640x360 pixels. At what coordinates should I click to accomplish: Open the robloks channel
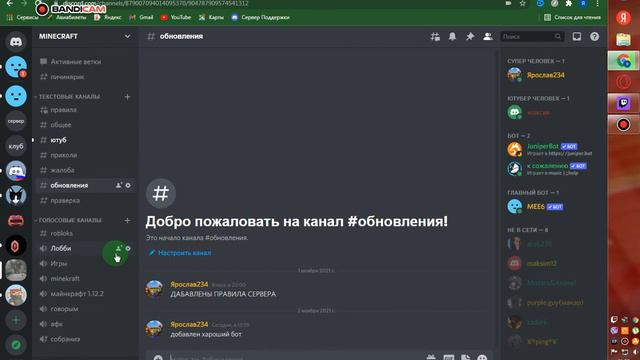click(x=85, y=233)
